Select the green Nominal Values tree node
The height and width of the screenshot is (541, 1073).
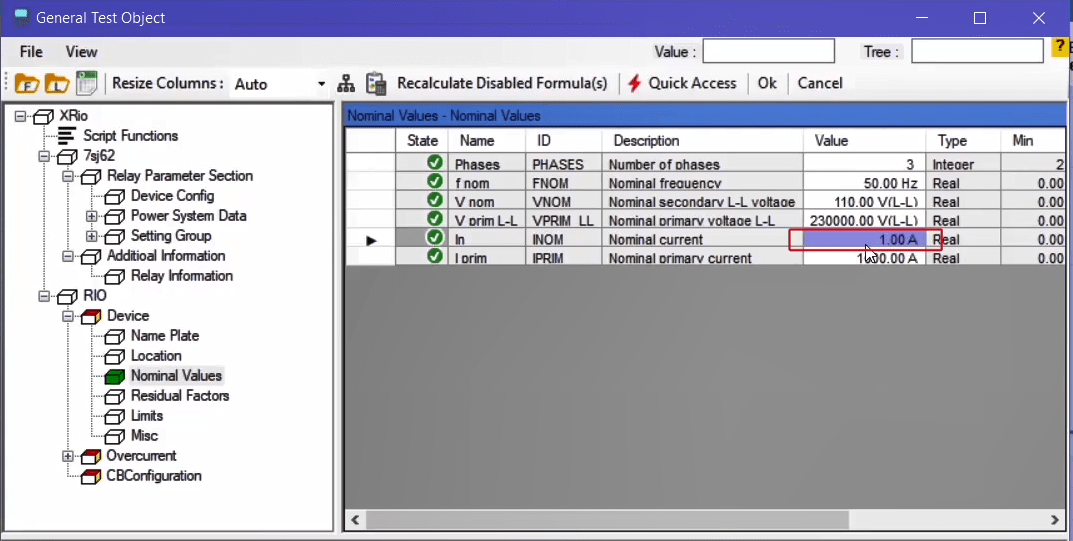[x=114, y=376]
